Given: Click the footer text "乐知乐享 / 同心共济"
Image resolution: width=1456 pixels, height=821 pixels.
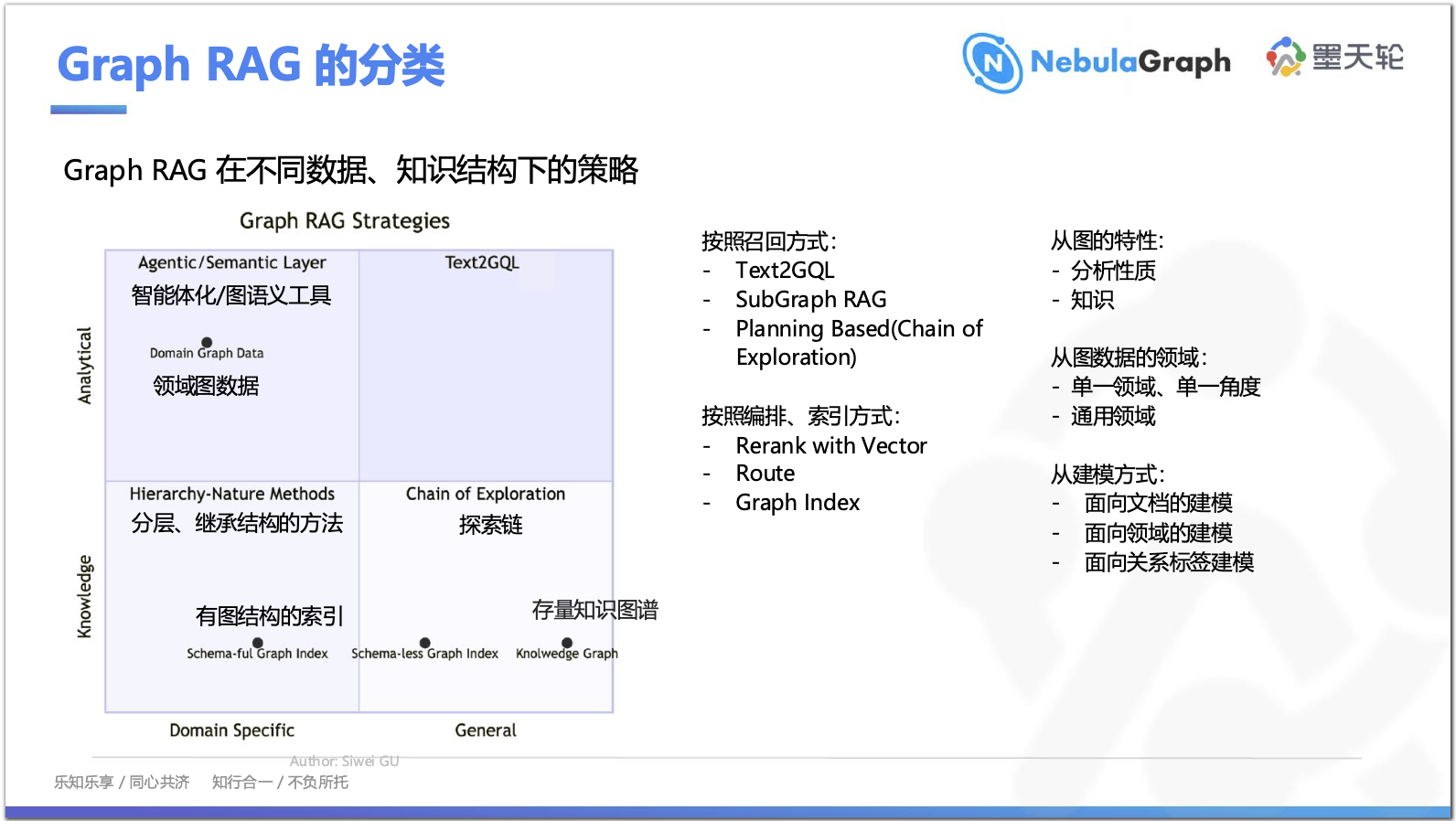Looking at the screenshot, I should (122, 783).
